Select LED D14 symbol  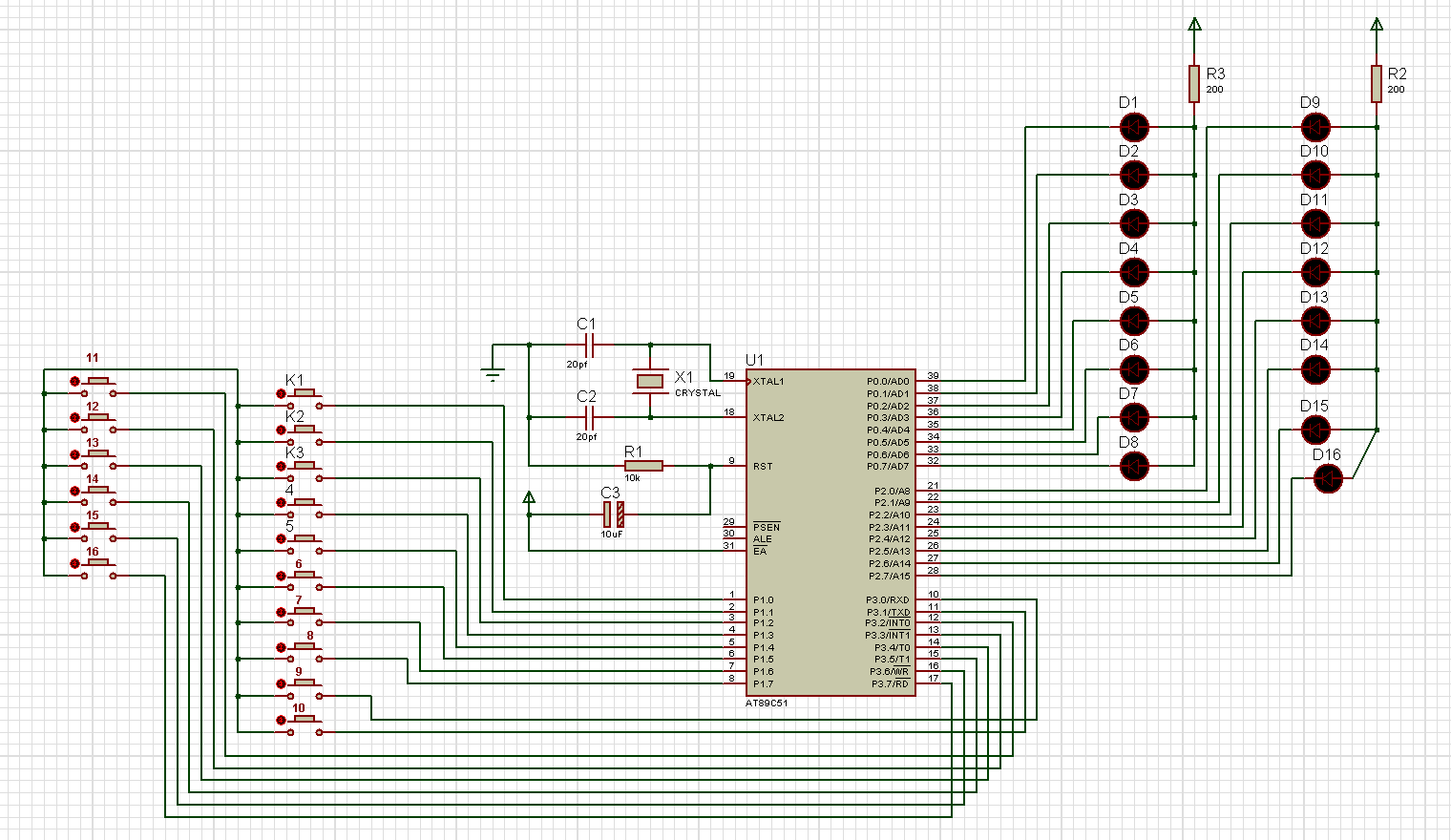point(1315,369)
